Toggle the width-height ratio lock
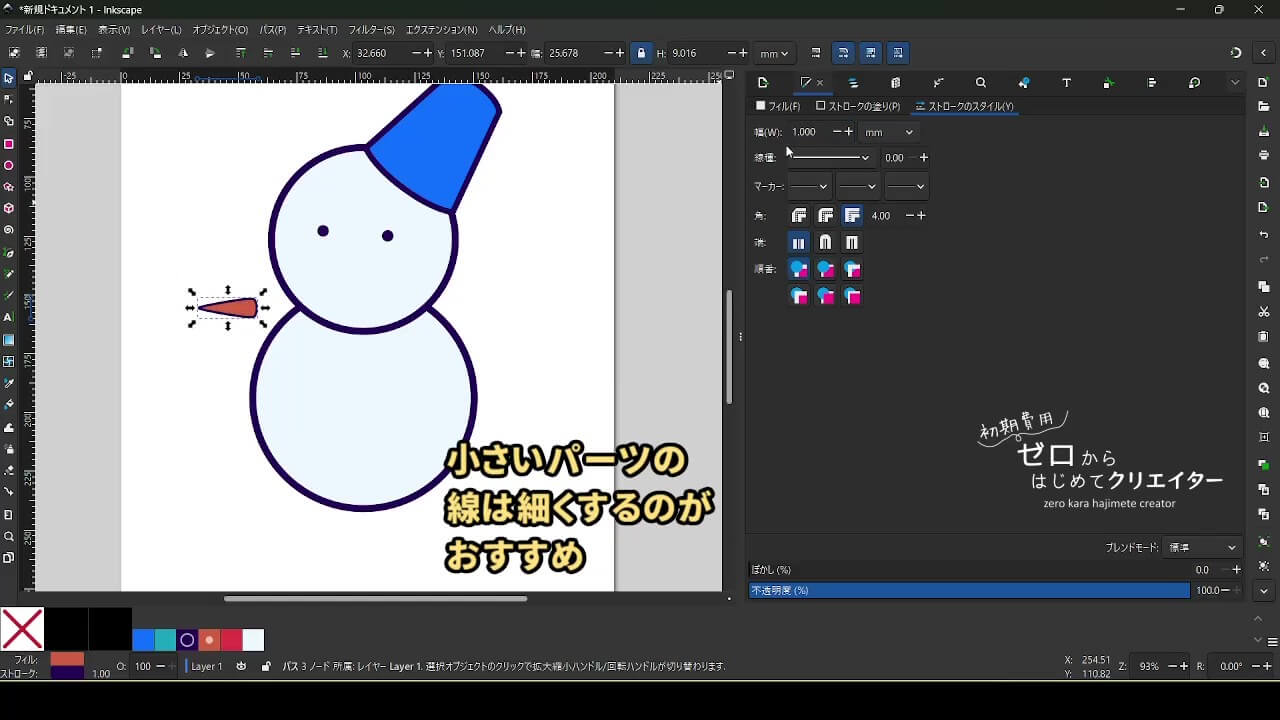 point(641,53)
